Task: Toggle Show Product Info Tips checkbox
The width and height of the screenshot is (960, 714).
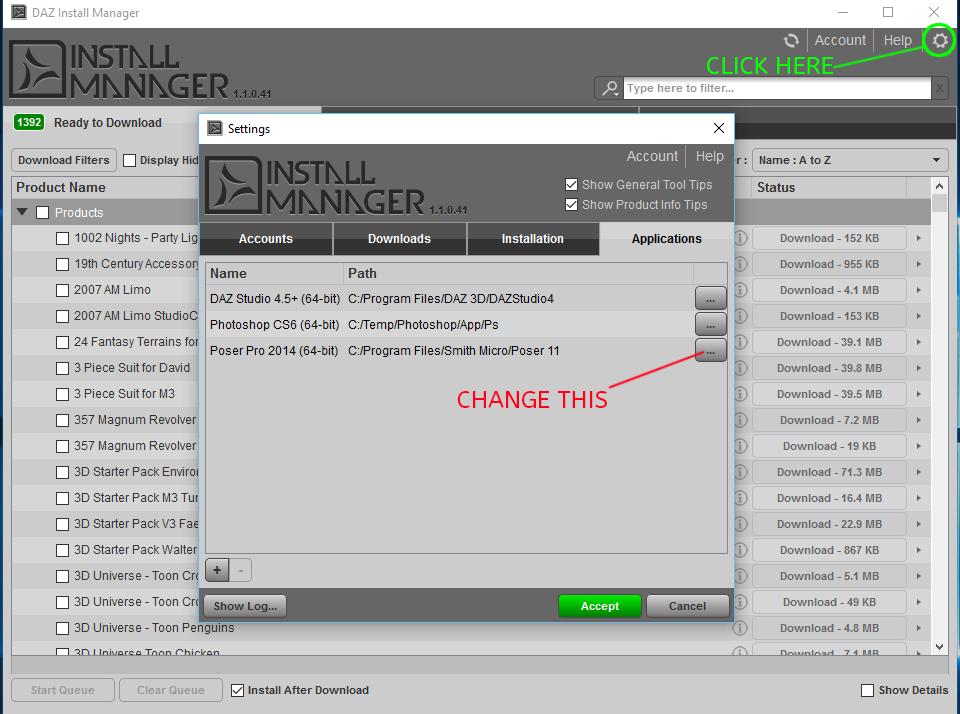Action: tap(571, 205)
